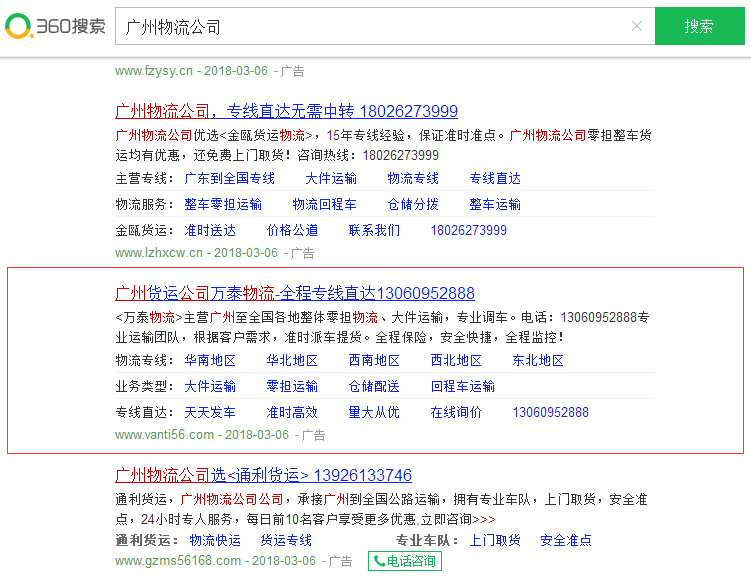Open the 回程车运输 link
751x580 pixels.
(x=462, y=386)
